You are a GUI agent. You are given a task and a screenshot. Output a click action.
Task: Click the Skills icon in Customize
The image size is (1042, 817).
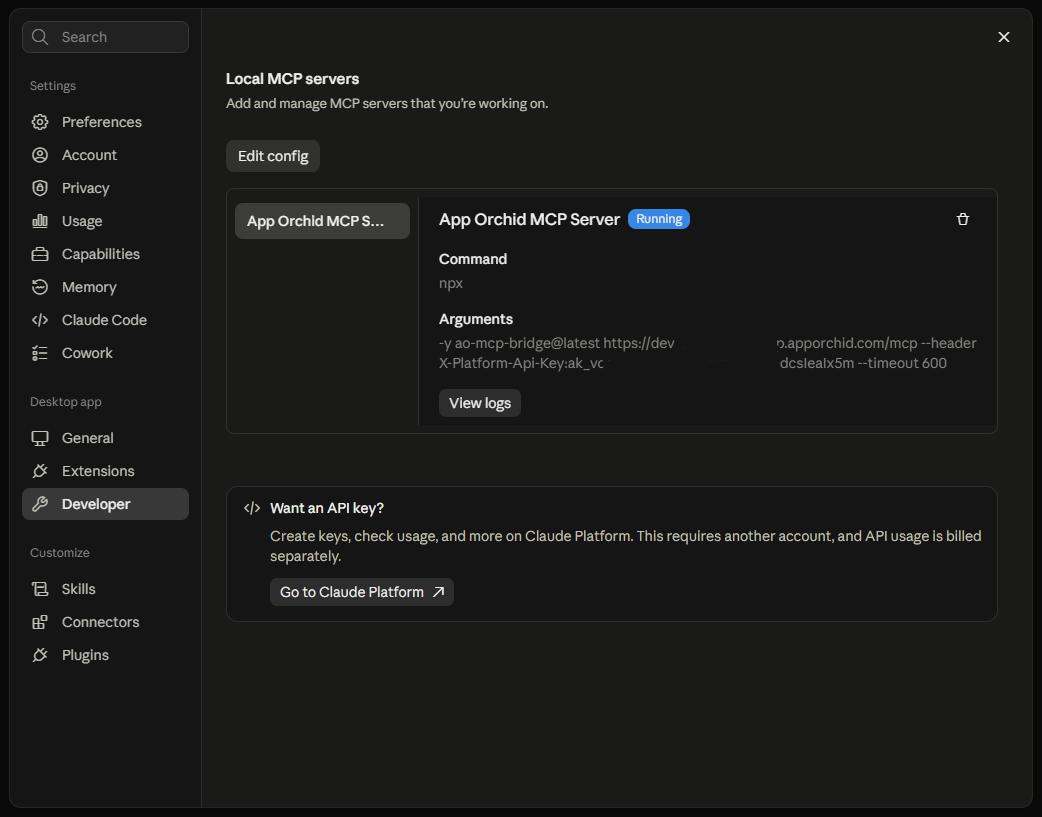[40, 589]
